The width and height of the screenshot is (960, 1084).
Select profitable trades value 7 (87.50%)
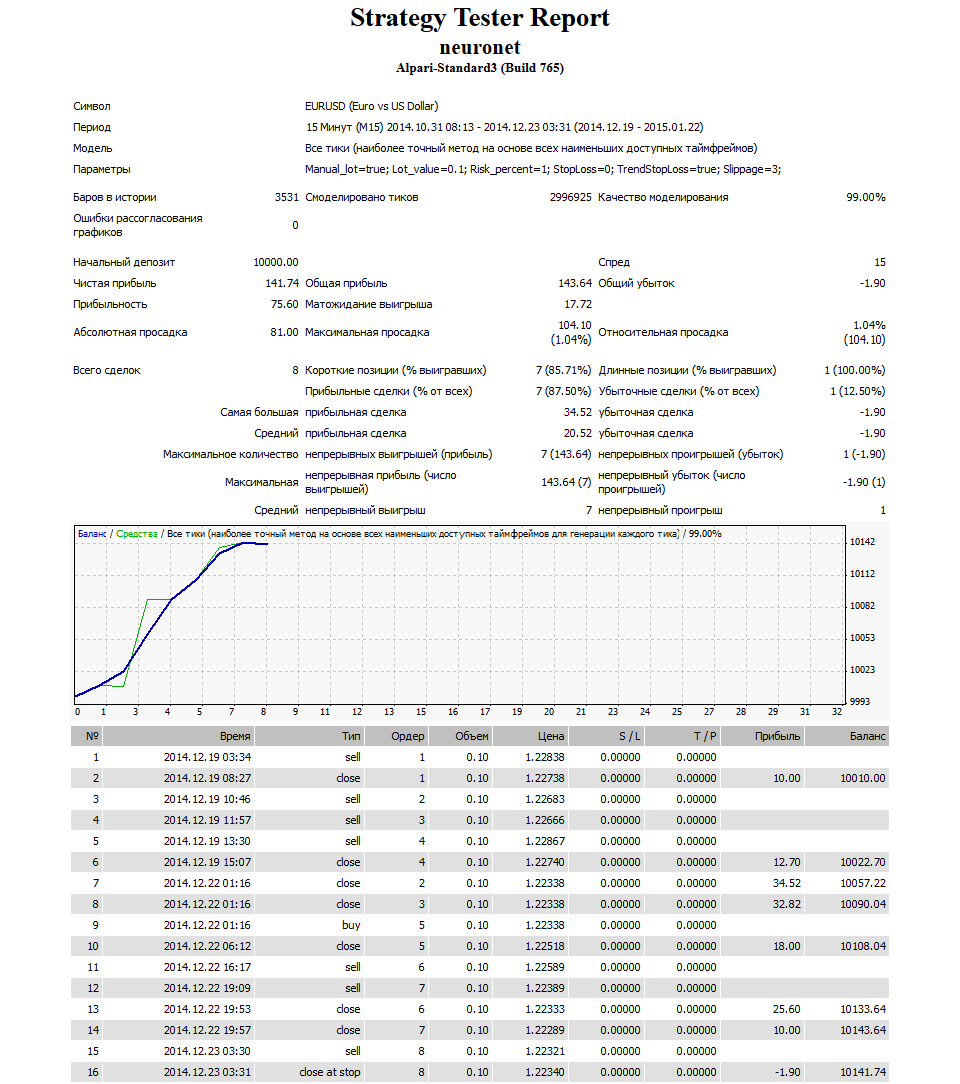click(x=563, y=391)
